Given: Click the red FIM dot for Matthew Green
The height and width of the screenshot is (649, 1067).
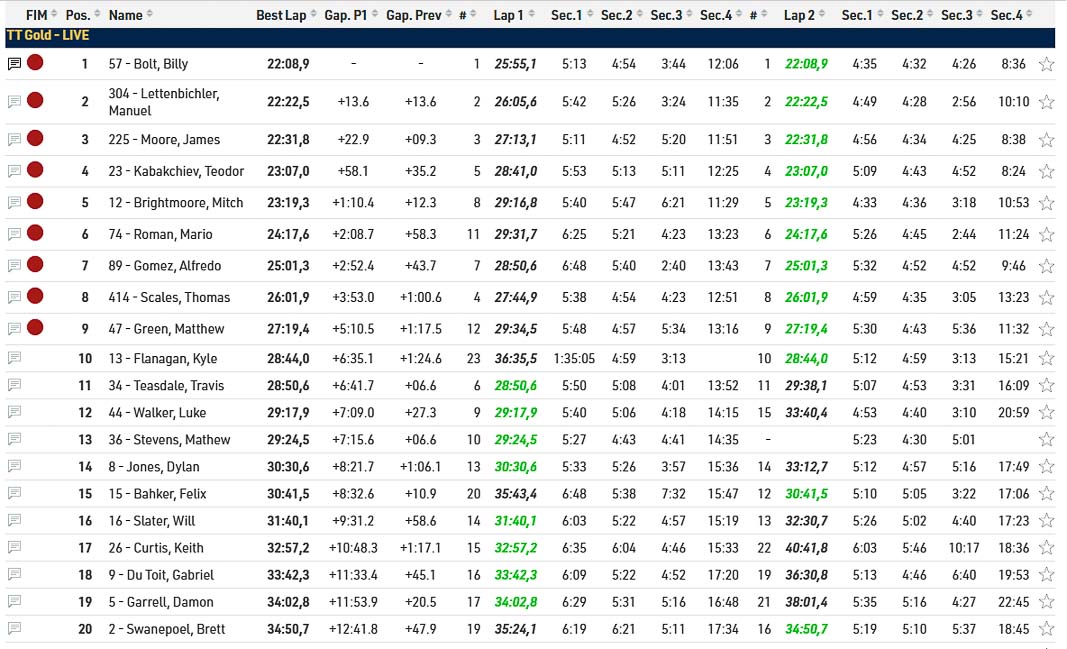Looking at the screenshot, I should (35, 328).
